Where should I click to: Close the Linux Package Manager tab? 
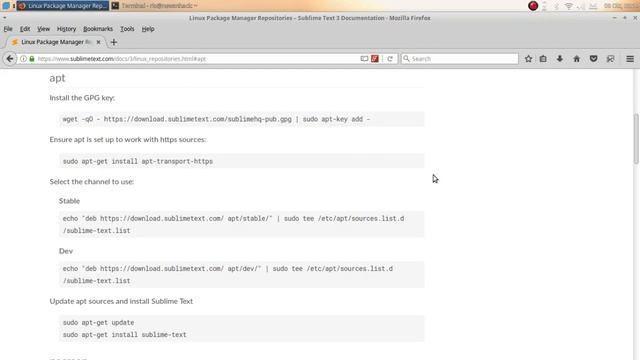[98, 42]
